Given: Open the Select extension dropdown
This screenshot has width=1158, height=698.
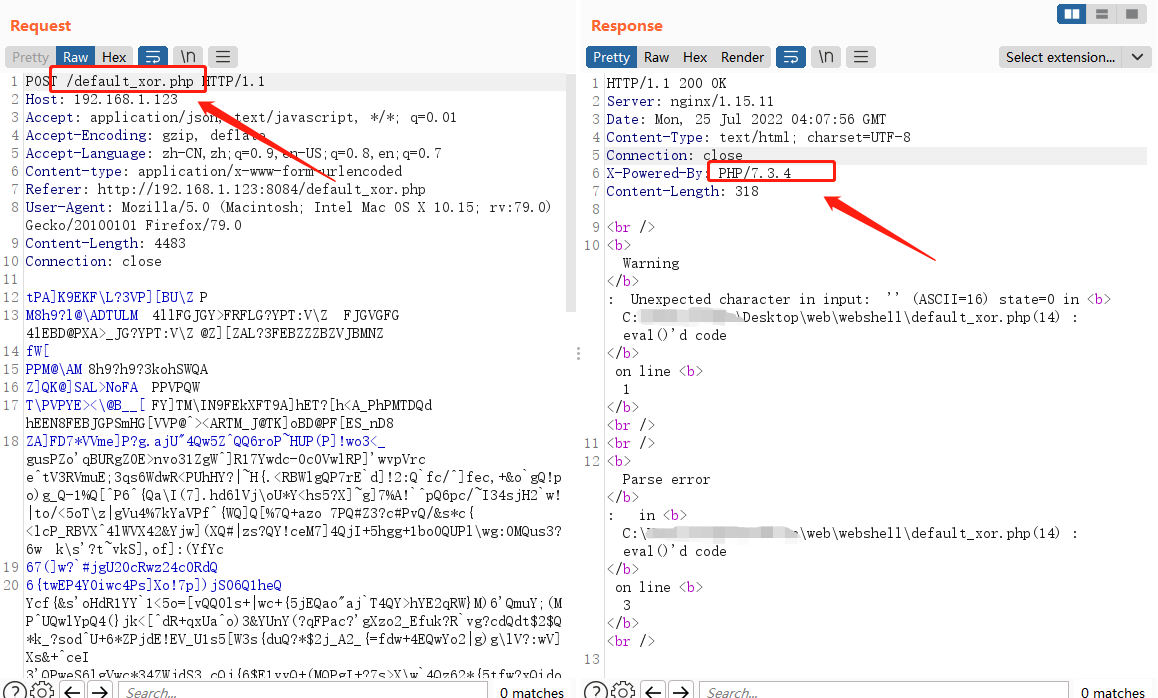Looking at the screenshot, I should coord(1074,57).
